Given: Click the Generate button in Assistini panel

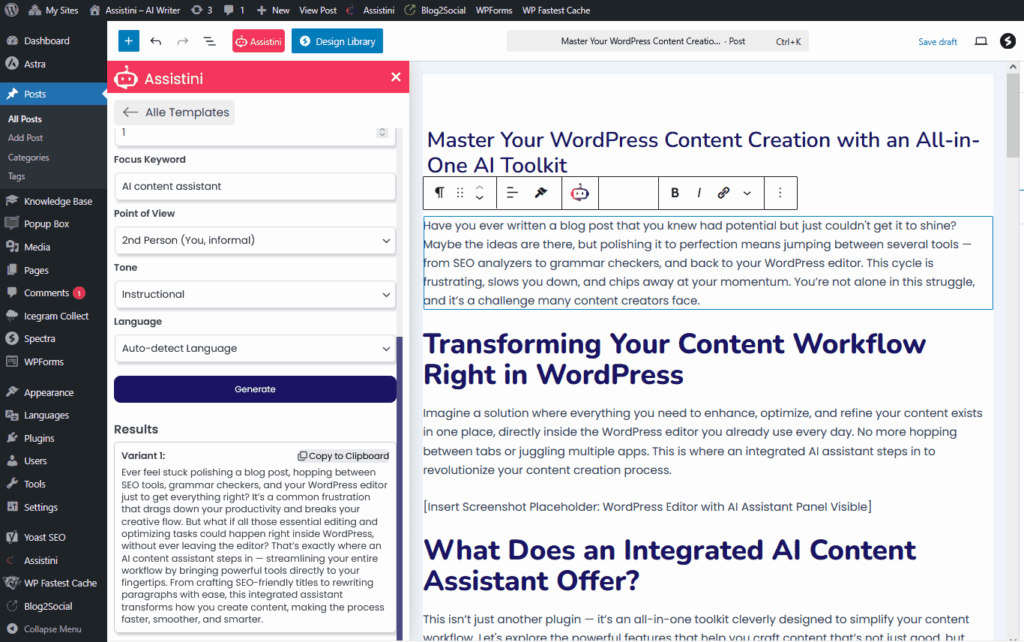Looking at the screenshot, I should 254,388.
